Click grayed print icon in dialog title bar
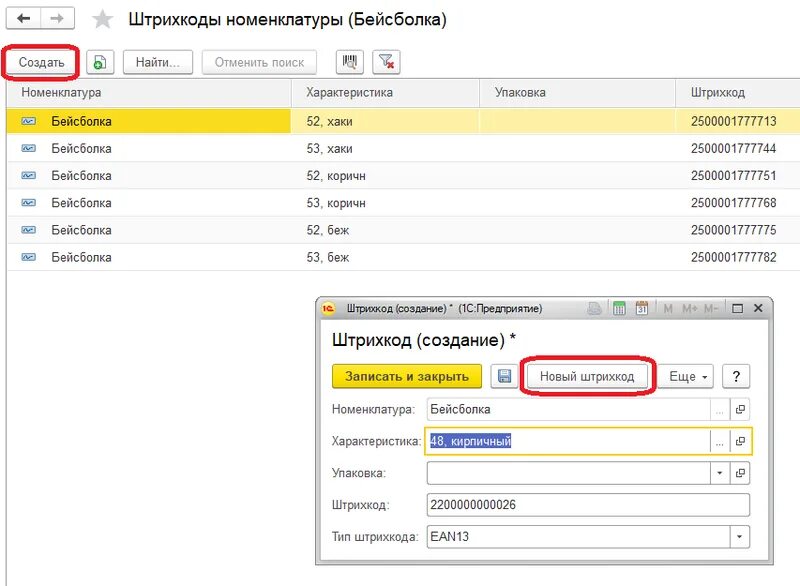The width and height of the screenshot is (800, 586). [594, 308]
